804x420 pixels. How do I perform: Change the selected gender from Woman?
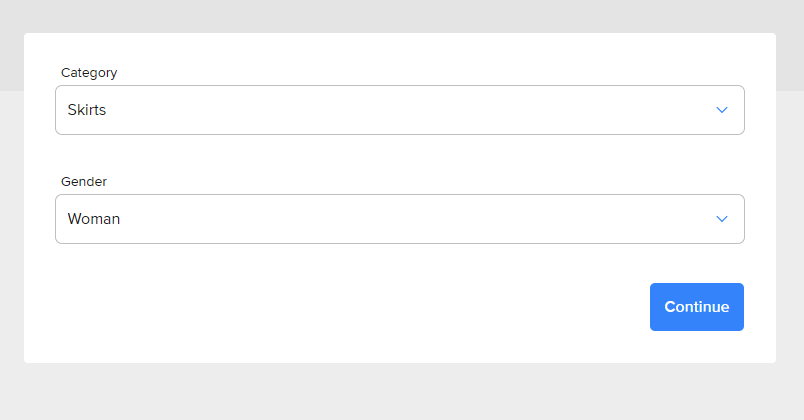(400, 219)
